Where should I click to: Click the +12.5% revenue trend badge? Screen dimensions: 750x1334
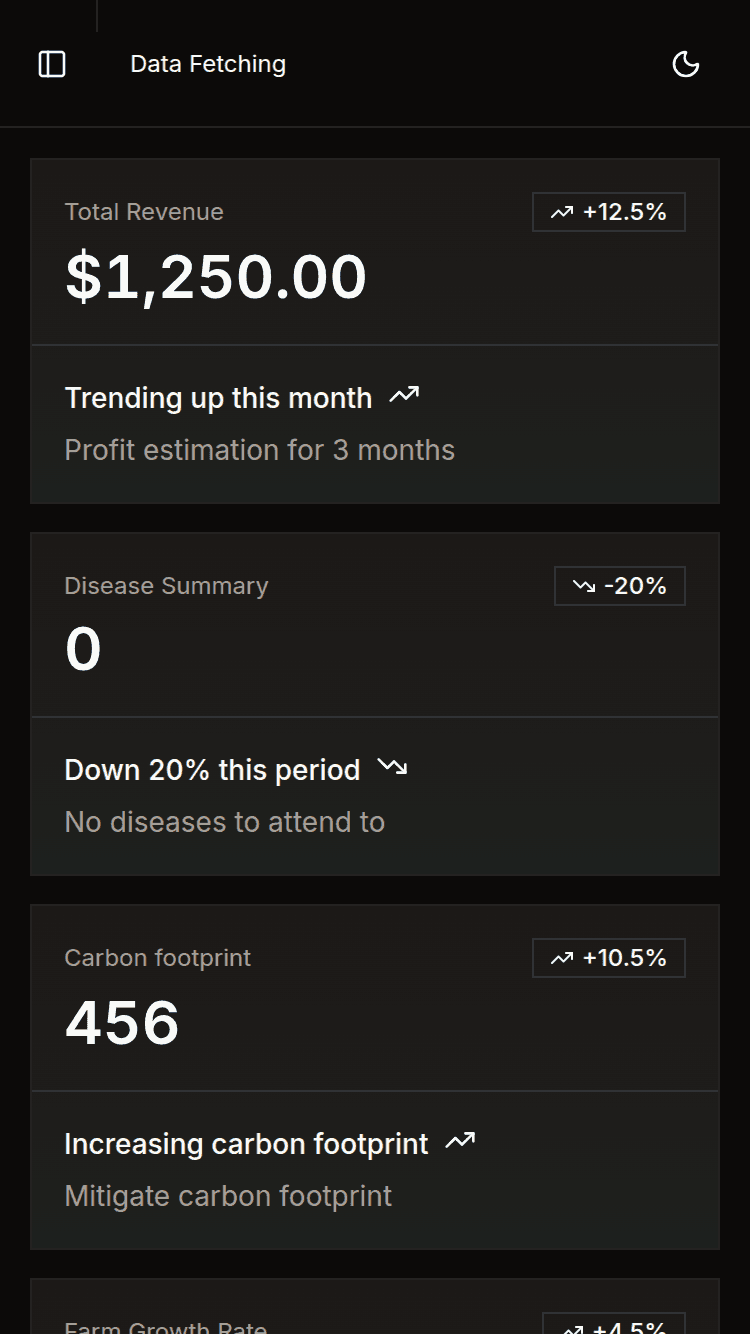coord(609,212)
